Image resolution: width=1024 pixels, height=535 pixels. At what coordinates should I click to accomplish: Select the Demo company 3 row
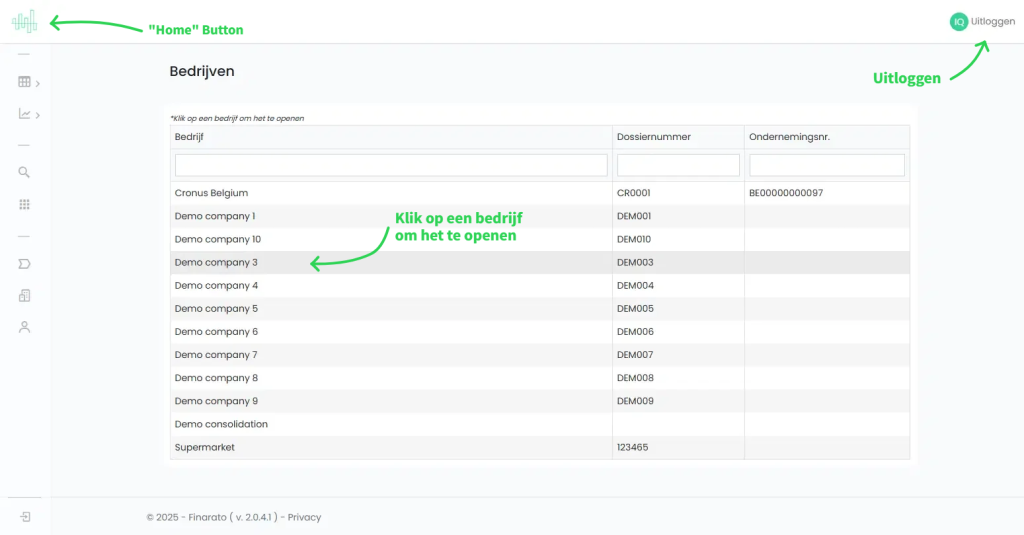216,262
